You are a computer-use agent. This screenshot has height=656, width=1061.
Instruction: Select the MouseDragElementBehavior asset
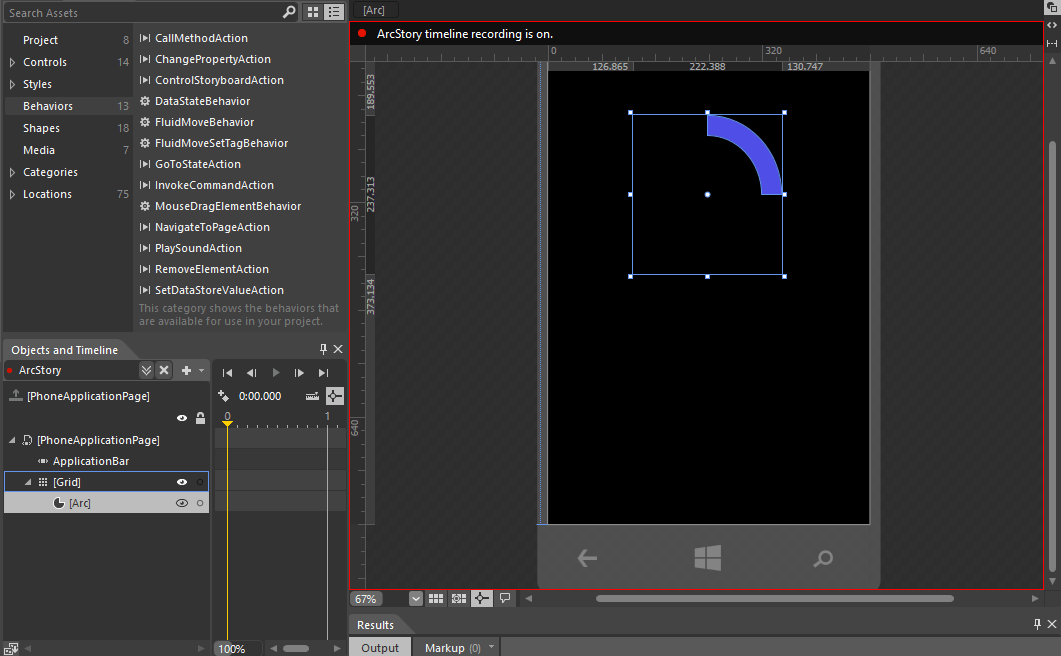(227, 206)
